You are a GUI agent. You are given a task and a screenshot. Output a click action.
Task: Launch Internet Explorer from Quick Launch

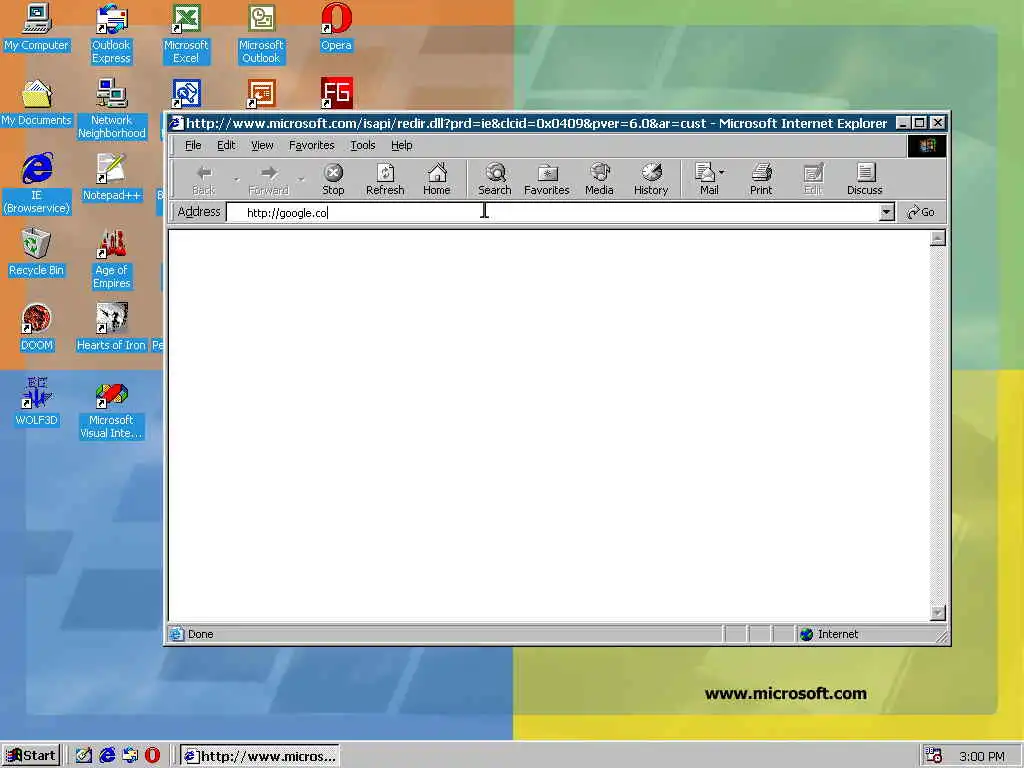click(107, 756)
